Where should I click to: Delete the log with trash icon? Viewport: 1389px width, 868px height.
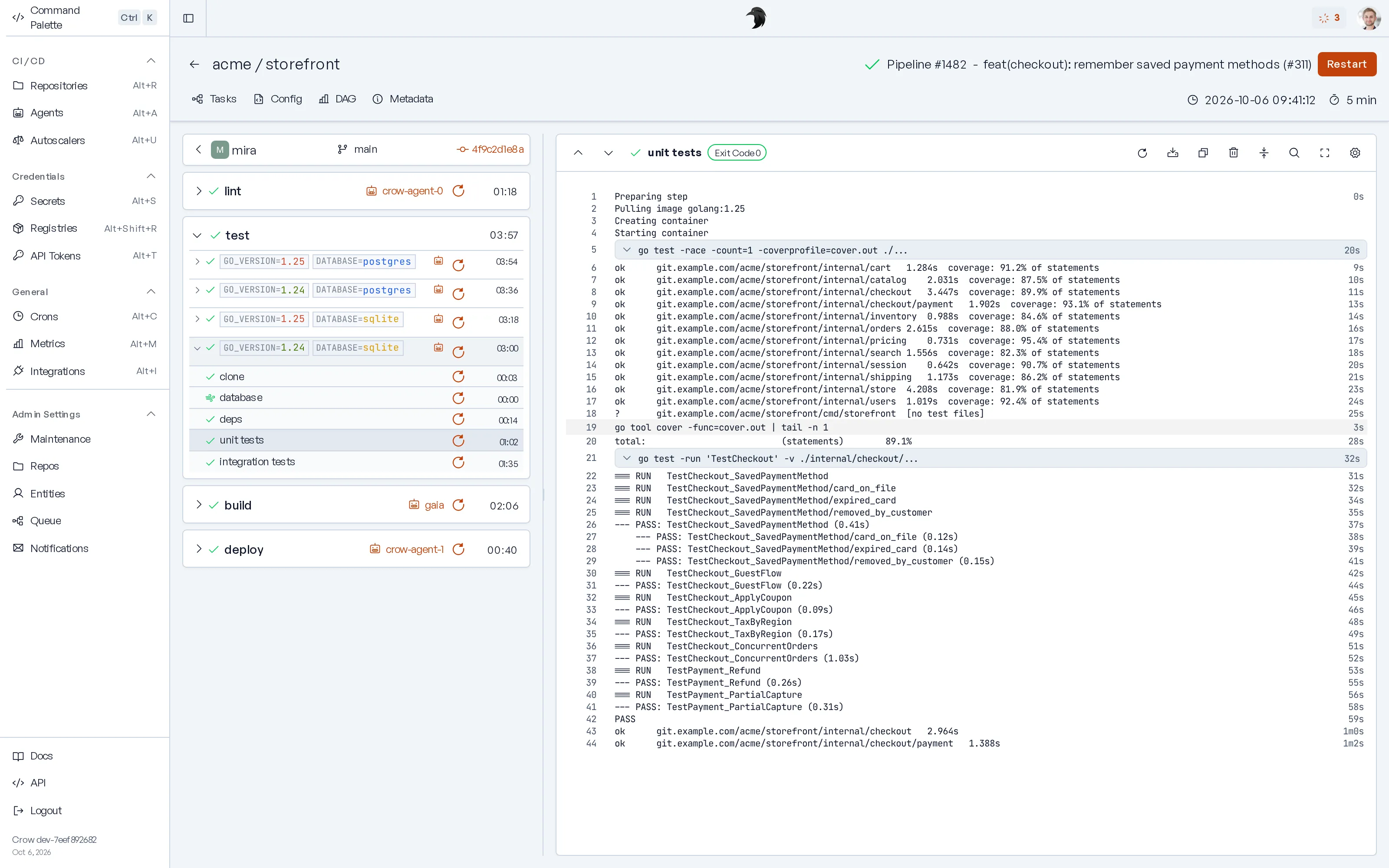(1234, 153)
